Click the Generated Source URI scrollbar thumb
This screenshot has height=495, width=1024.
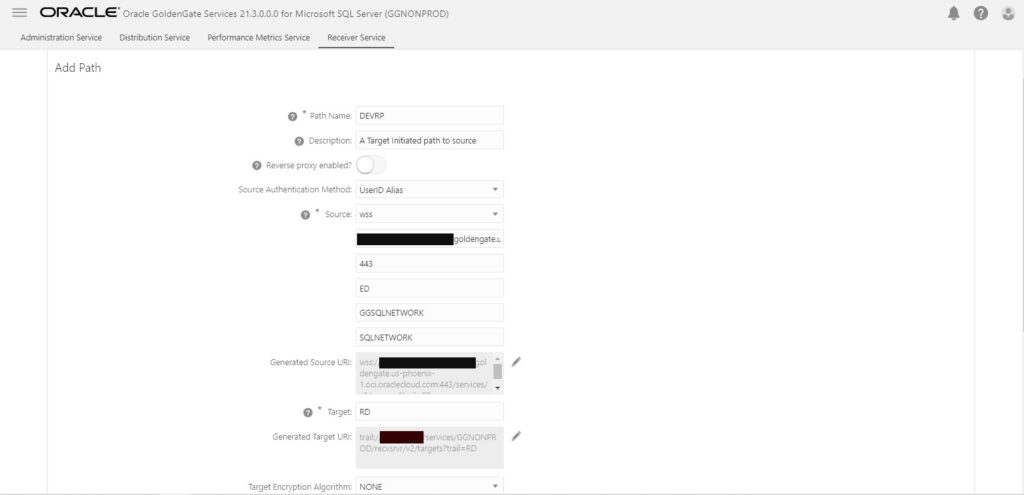498,371
